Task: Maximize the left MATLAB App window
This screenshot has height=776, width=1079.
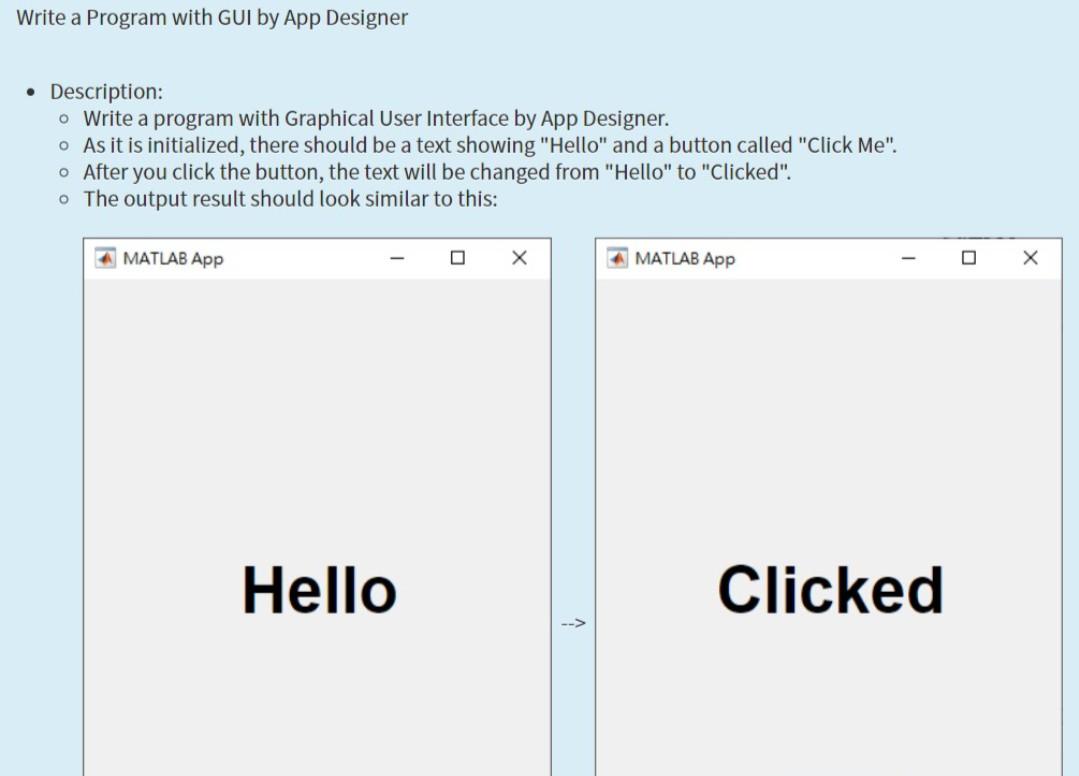Action: click(458, 258)
